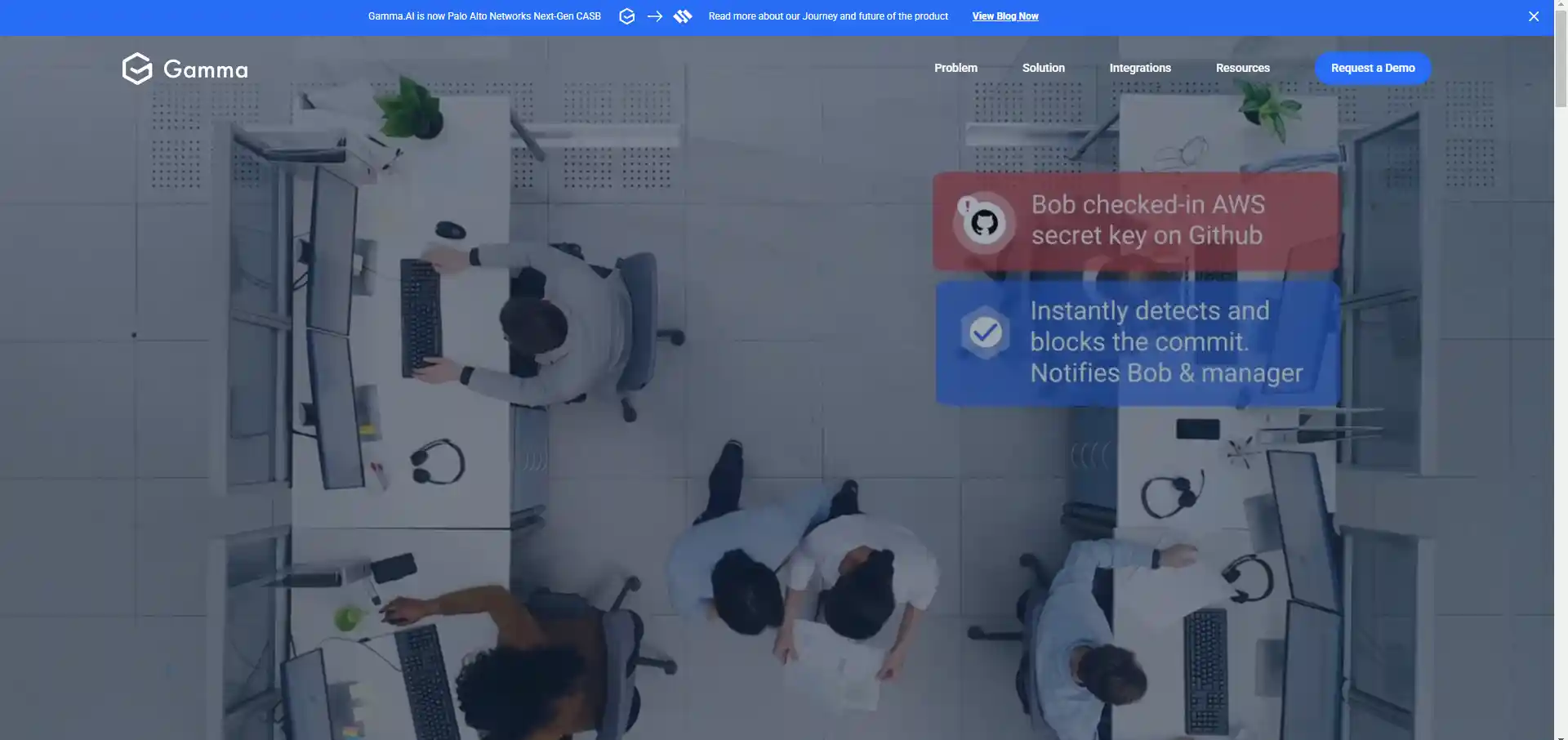Click the GitHub octocat icon in the red alert
Viewport: 1568px width, 740px height.
tap(985, 223)
